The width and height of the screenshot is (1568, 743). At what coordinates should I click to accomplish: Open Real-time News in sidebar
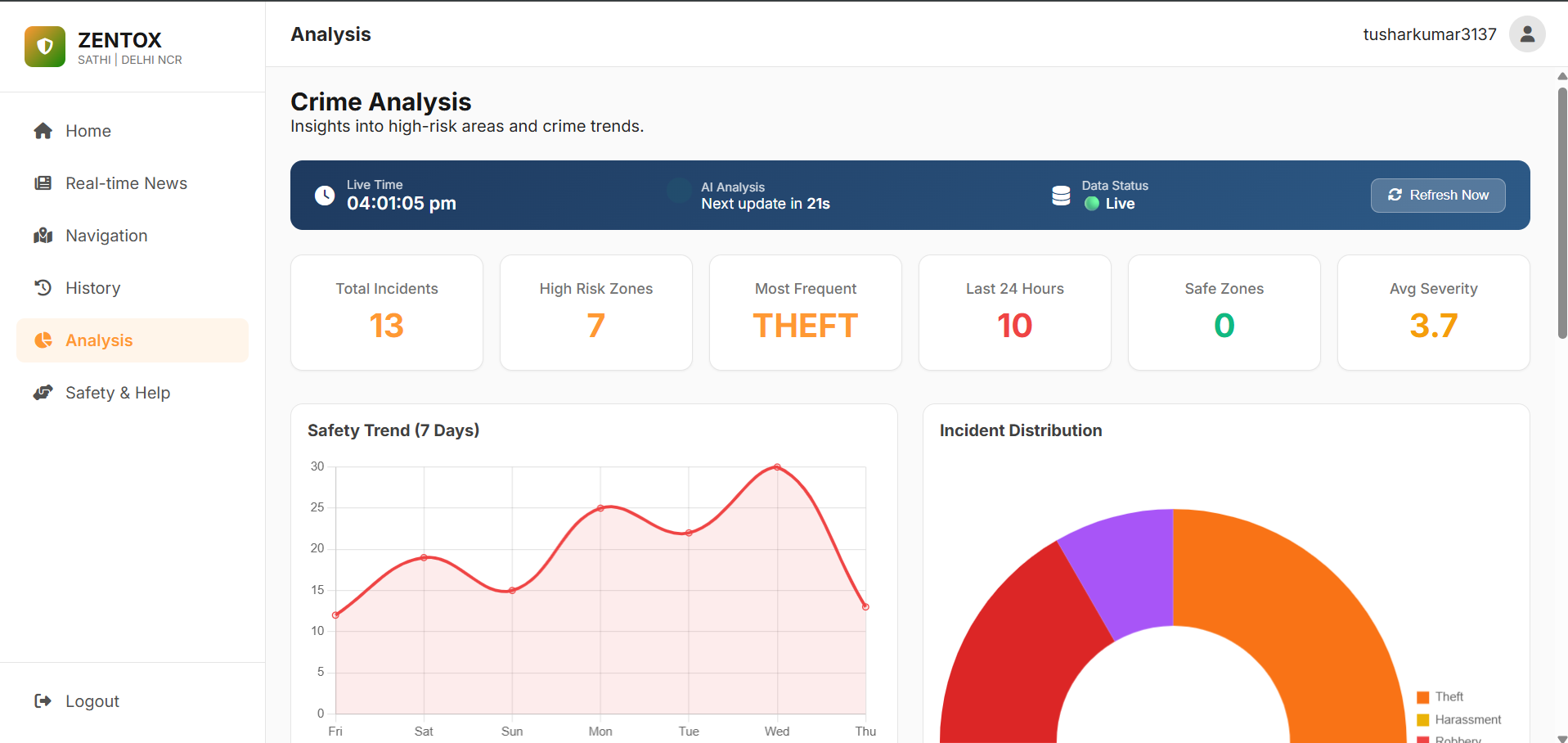(133, 183)
